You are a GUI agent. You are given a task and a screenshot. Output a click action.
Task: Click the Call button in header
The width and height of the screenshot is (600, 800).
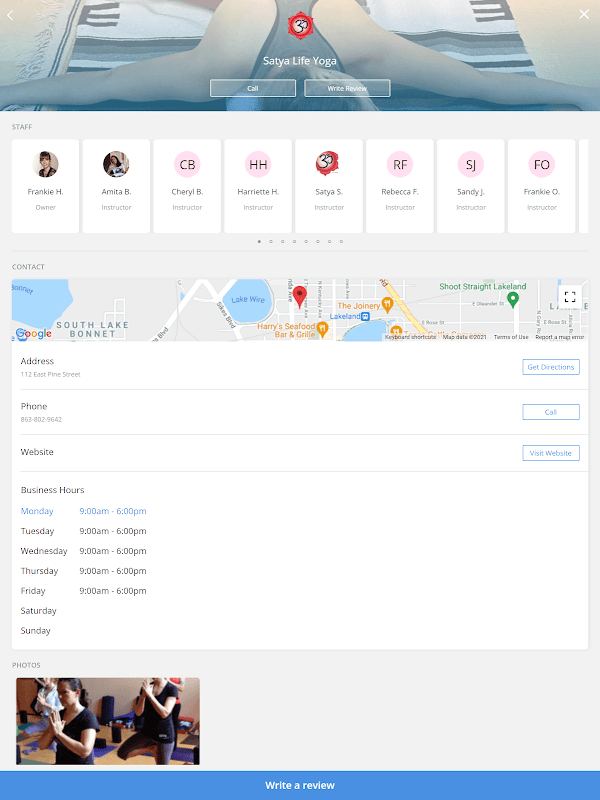pyautogui.click(x=253, y=88)
